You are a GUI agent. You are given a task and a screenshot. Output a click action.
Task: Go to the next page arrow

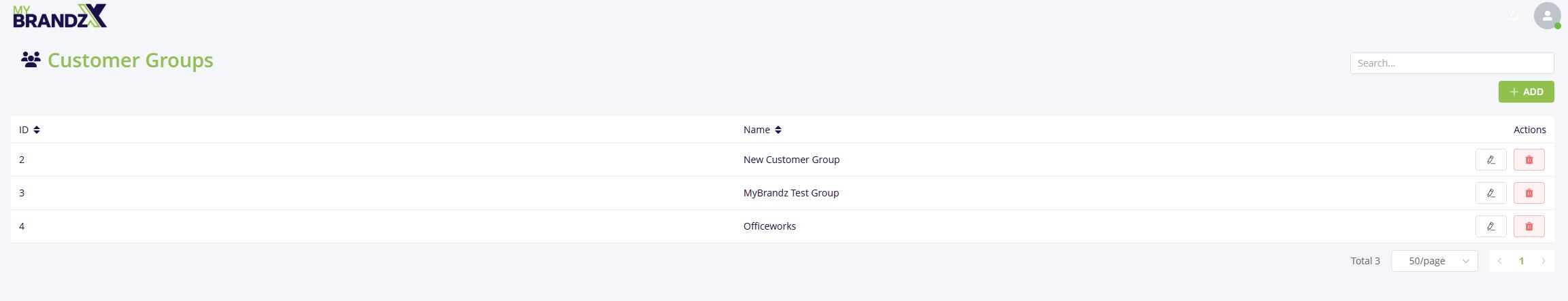pyautogui.click(x=1543, y=261)
